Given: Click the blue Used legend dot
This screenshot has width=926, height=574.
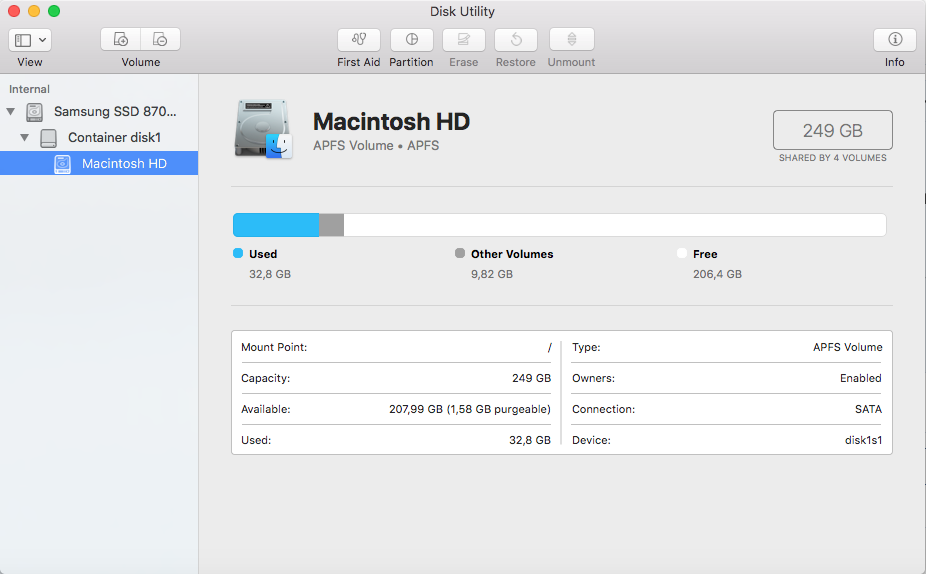Looking at the screenshot, I should (x=238, y=253).
